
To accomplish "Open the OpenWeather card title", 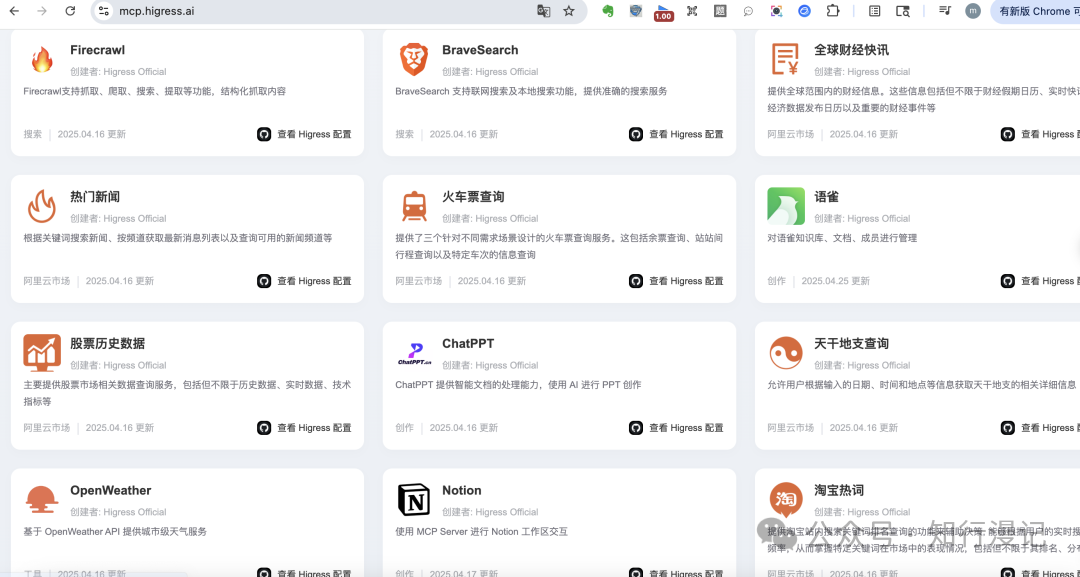I will click(111, 490).
